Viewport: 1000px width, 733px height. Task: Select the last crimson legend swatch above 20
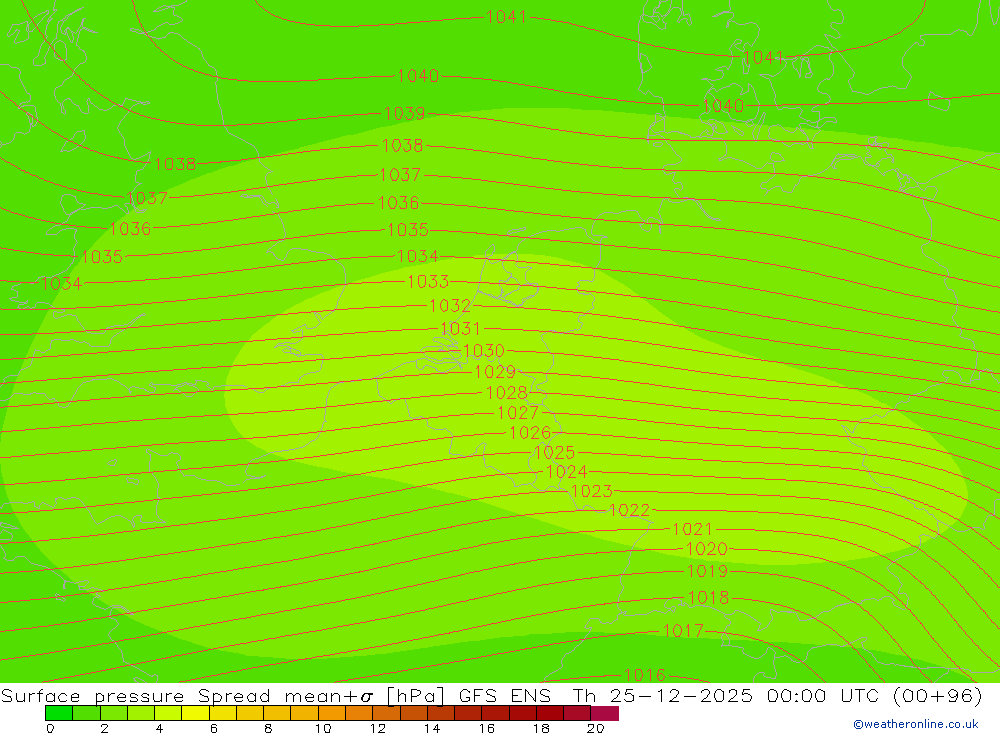tap(605, 713)
